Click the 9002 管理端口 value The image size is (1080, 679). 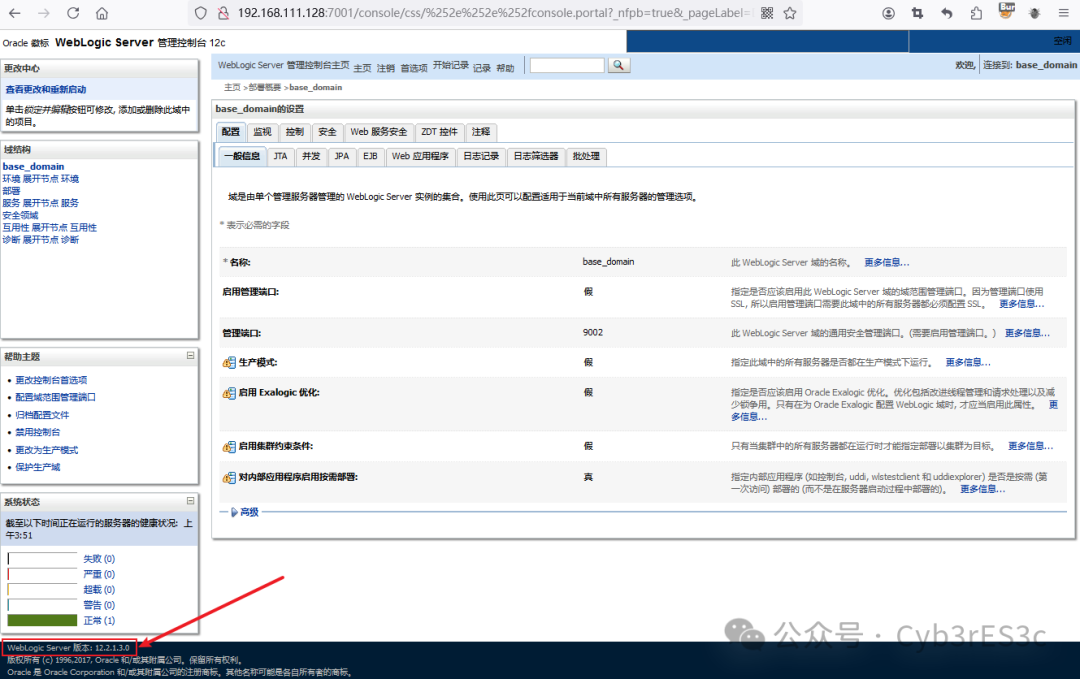point(592,333)
